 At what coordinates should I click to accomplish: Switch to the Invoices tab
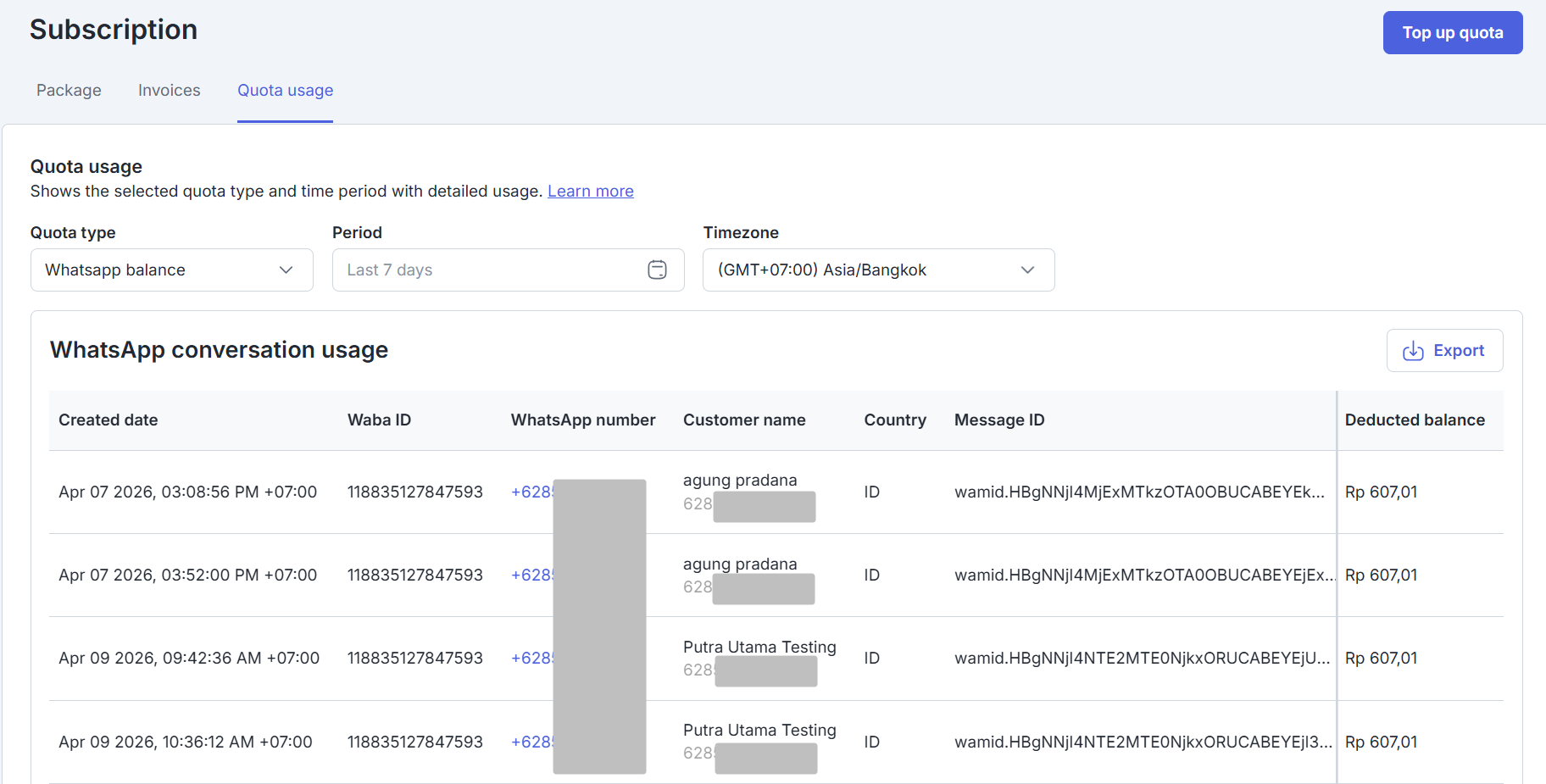click(x=170, y=91)
